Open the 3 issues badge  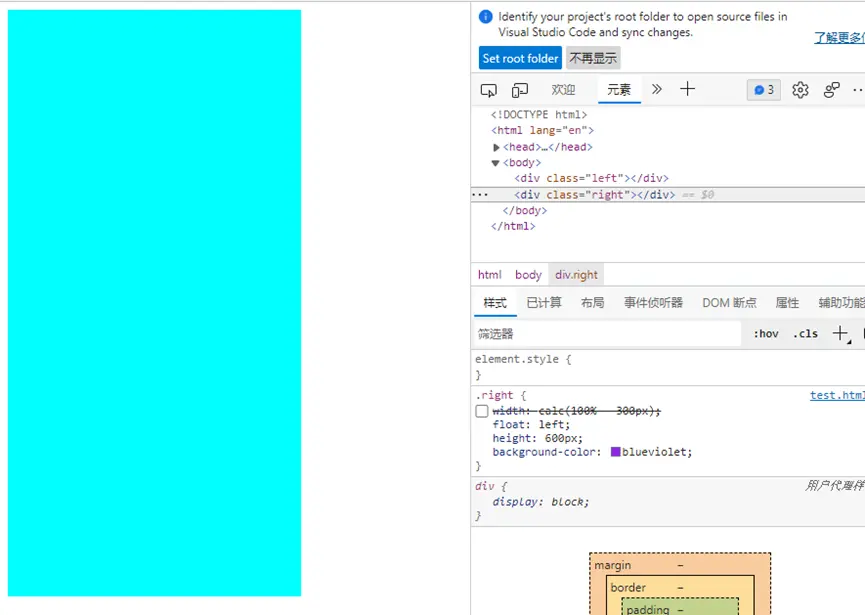[763, 90]
